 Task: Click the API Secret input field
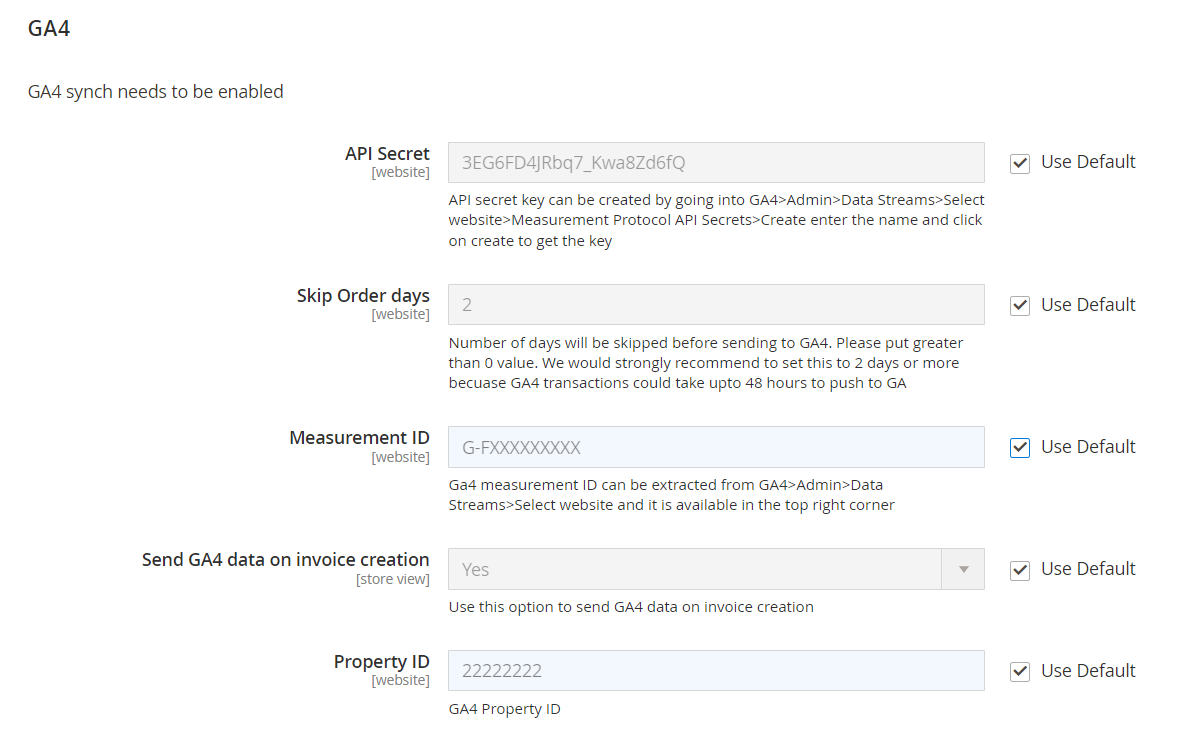715,162
